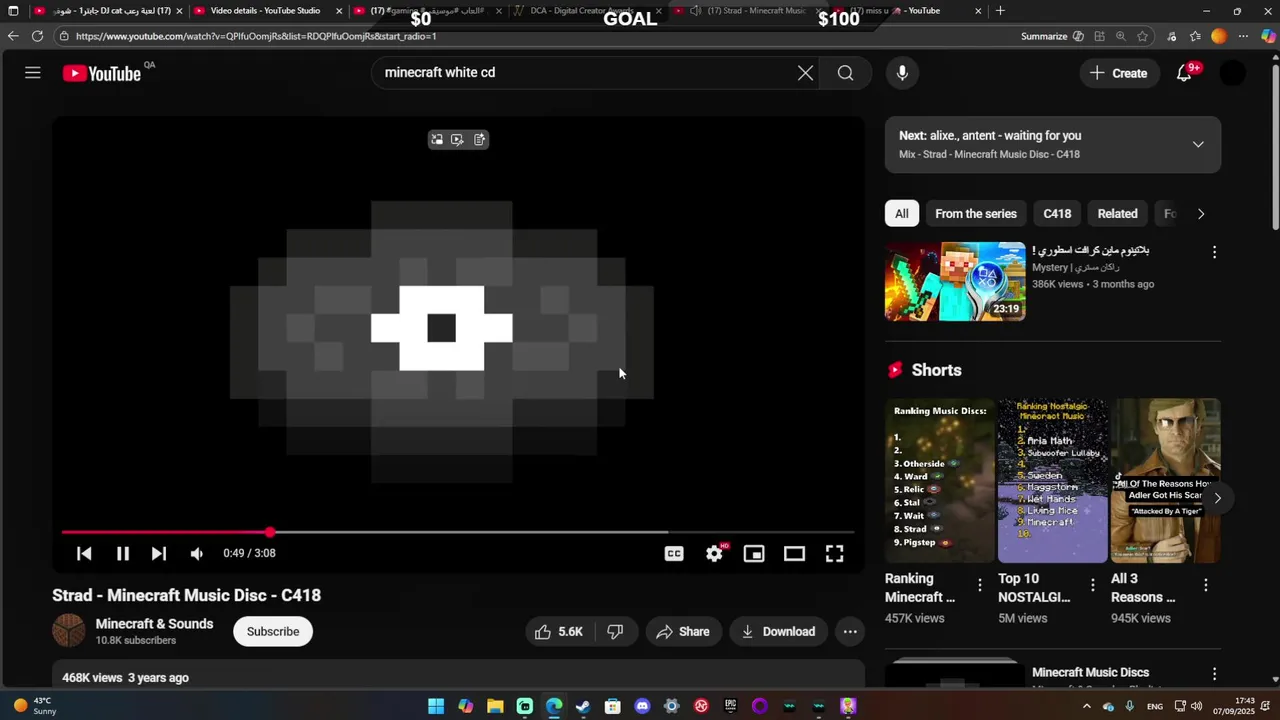Go to the YouTube home logo
The image size is (1280, 720).
pos(102,73)
